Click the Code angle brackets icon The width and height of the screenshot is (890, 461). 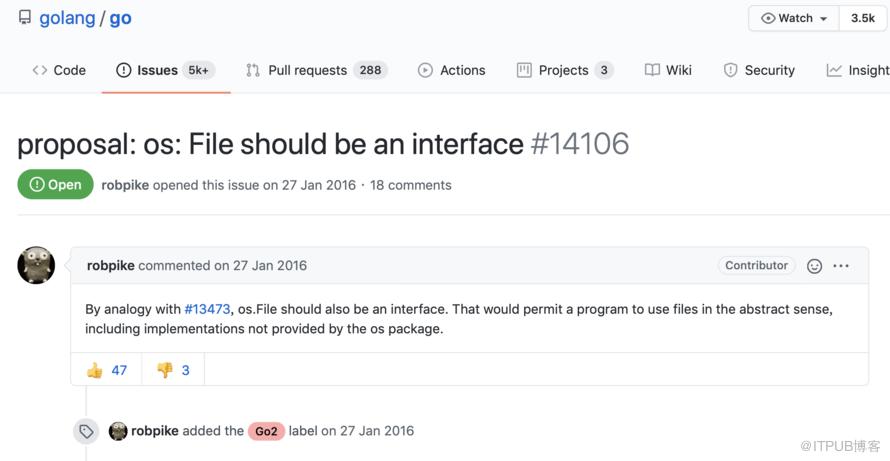point(40,70)
